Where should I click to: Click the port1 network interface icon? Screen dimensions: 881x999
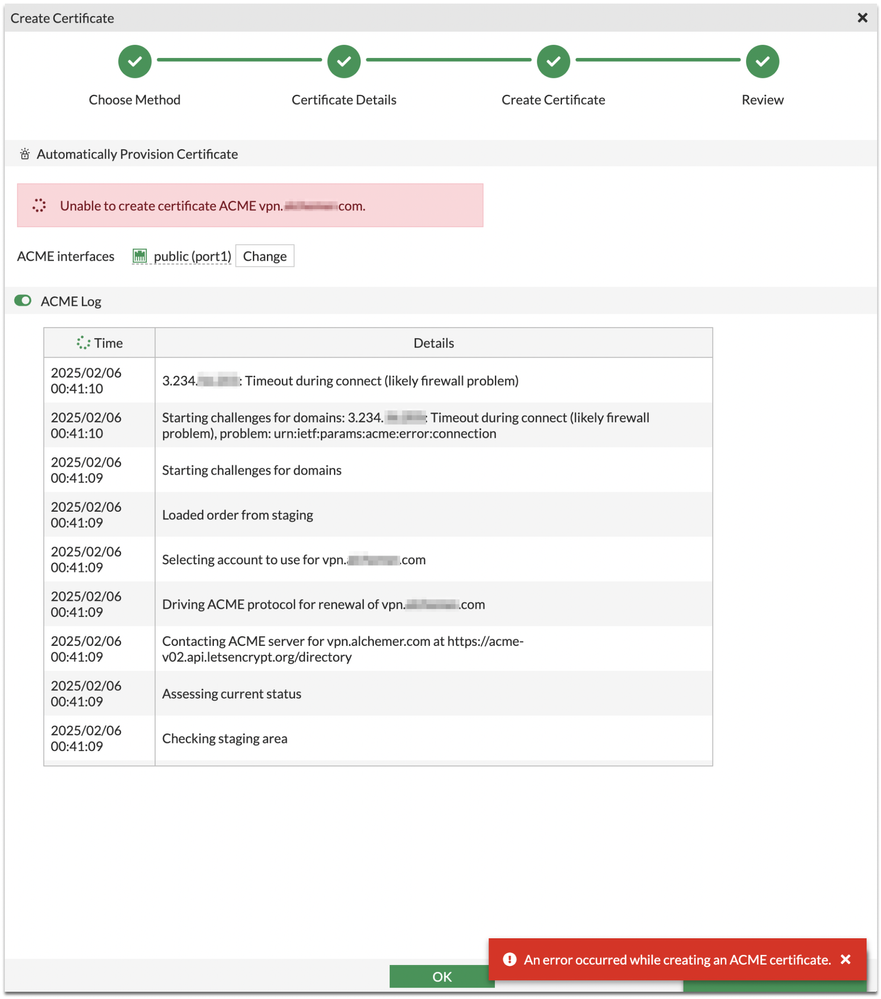click(x=140, y=257)
